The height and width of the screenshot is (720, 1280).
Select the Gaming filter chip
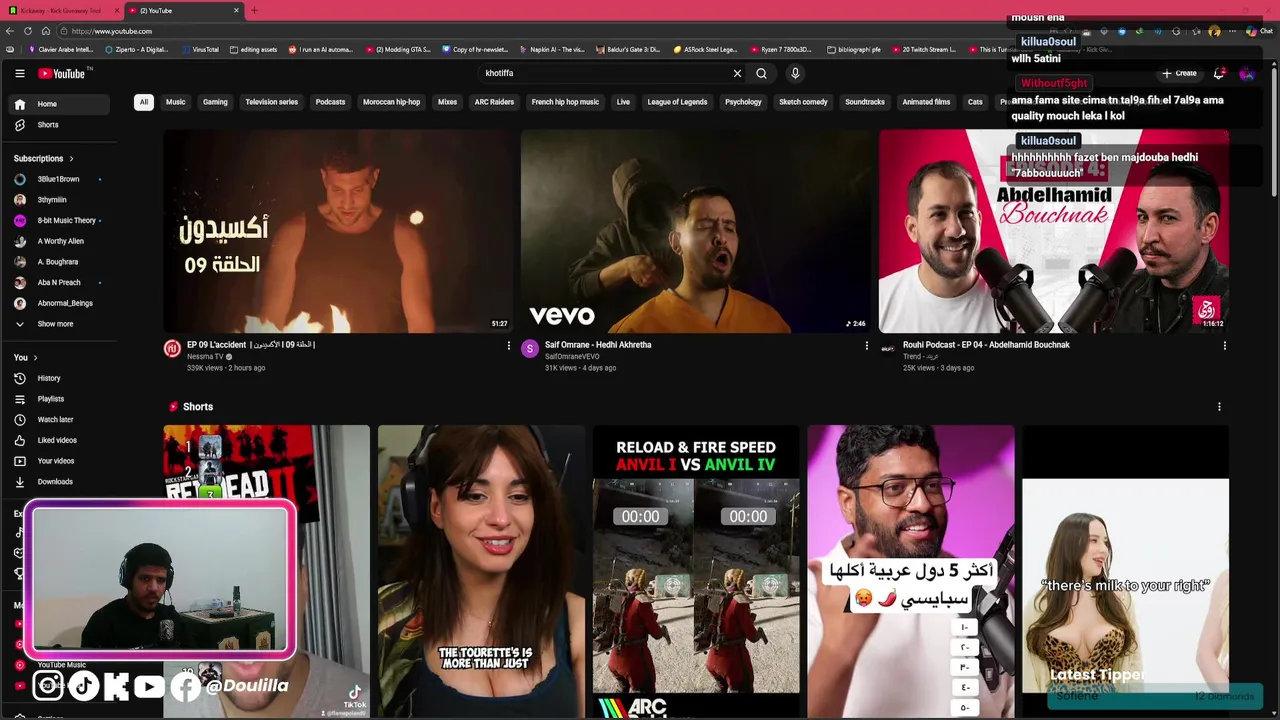point(215,102)
